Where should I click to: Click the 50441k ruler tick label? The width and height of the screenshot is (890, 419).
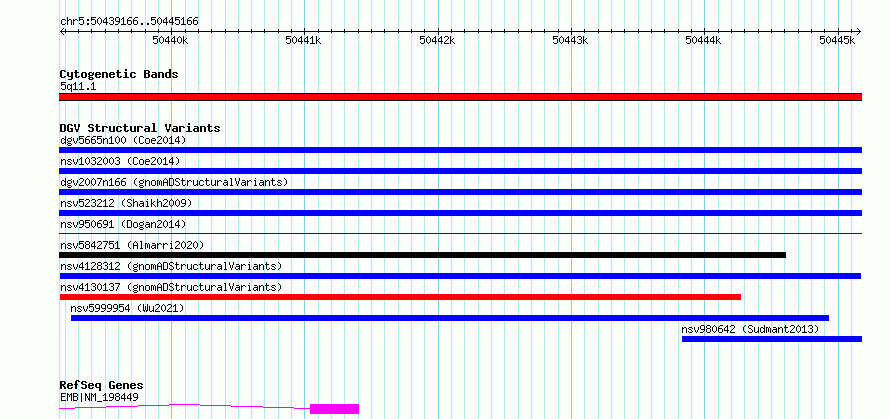click(x=304, y=40)
